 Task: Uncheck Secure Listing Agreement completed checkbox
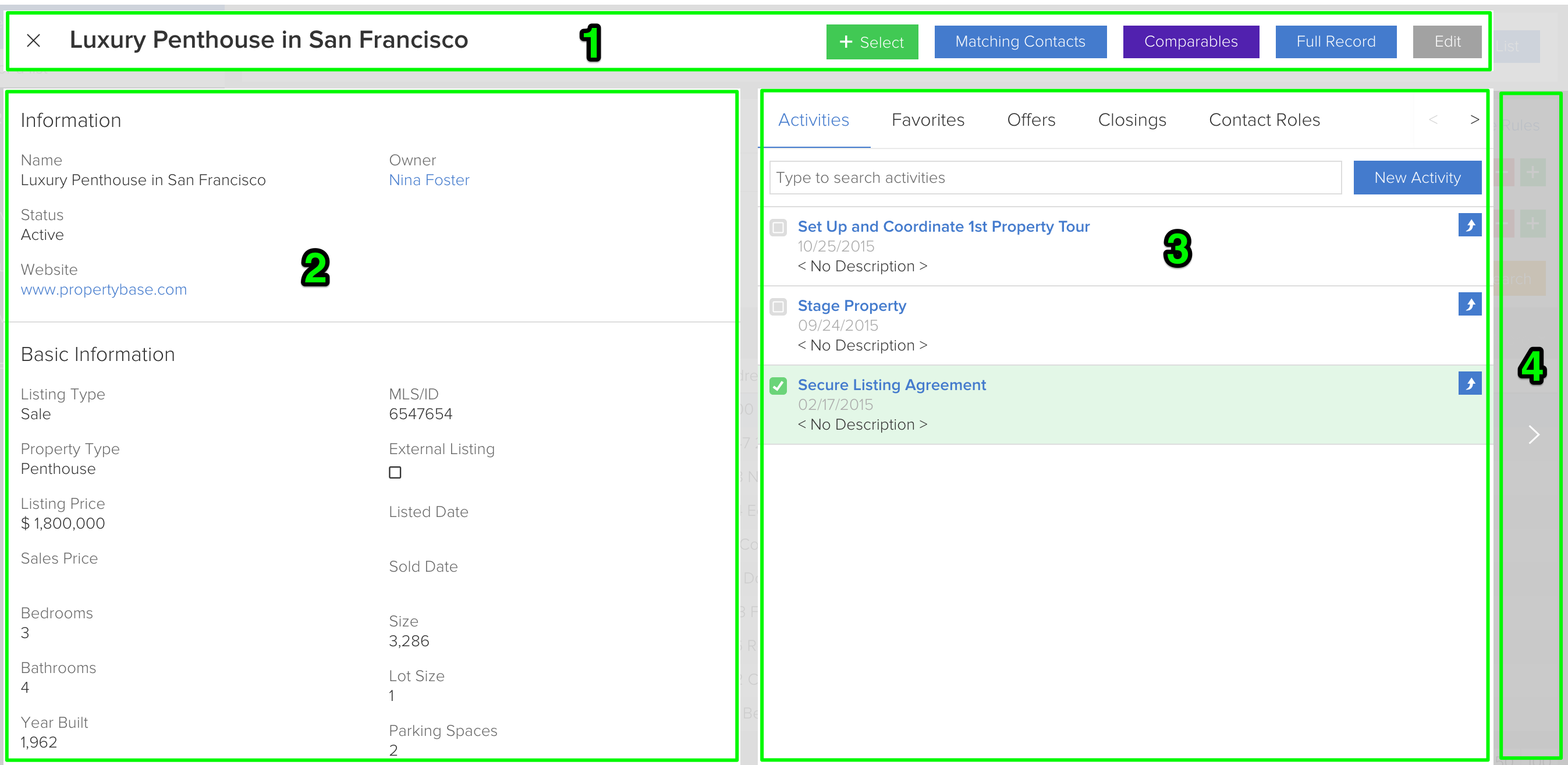pos(778,385)
